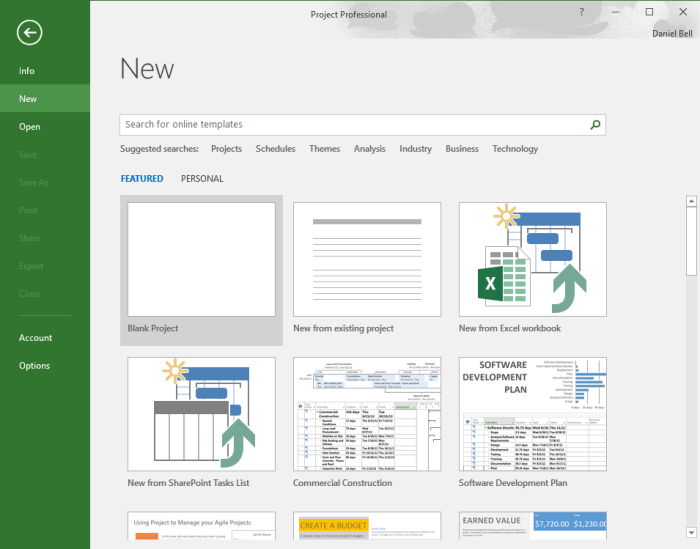Click the search magnifier icon

[595, 125]
